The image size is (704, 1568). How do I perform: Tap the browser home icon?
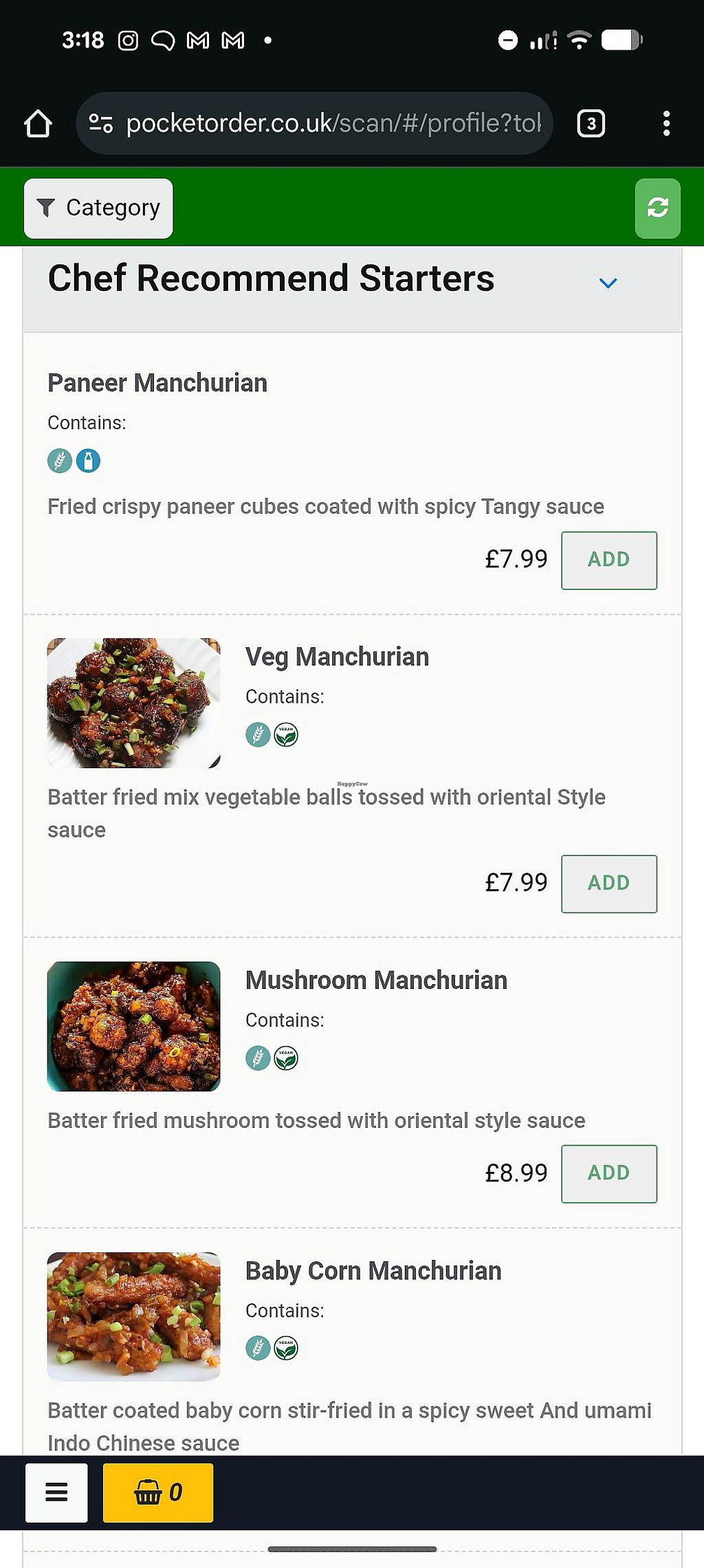[38, 124]
